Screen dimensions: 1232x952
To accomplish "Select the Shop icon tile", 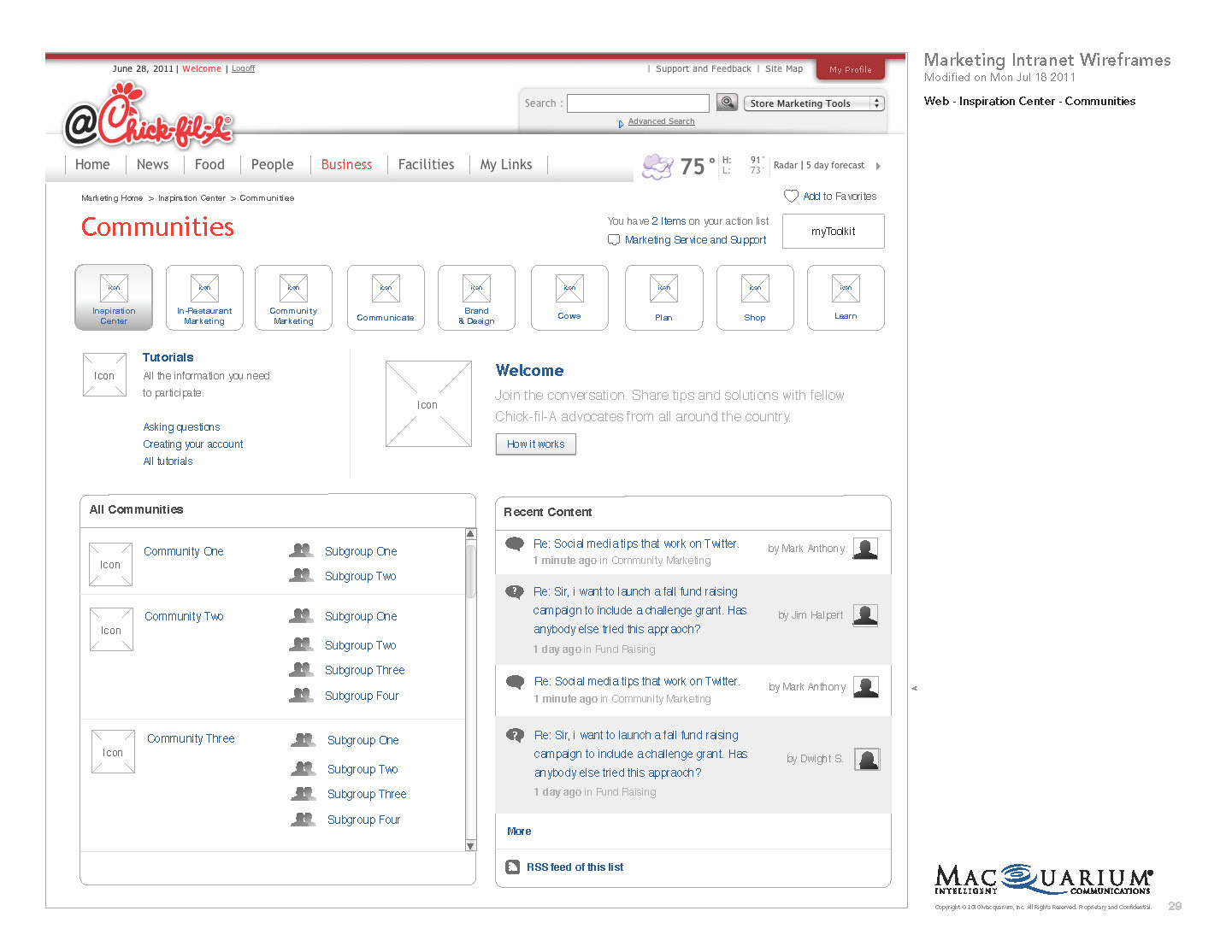I will tap(755, 297).
